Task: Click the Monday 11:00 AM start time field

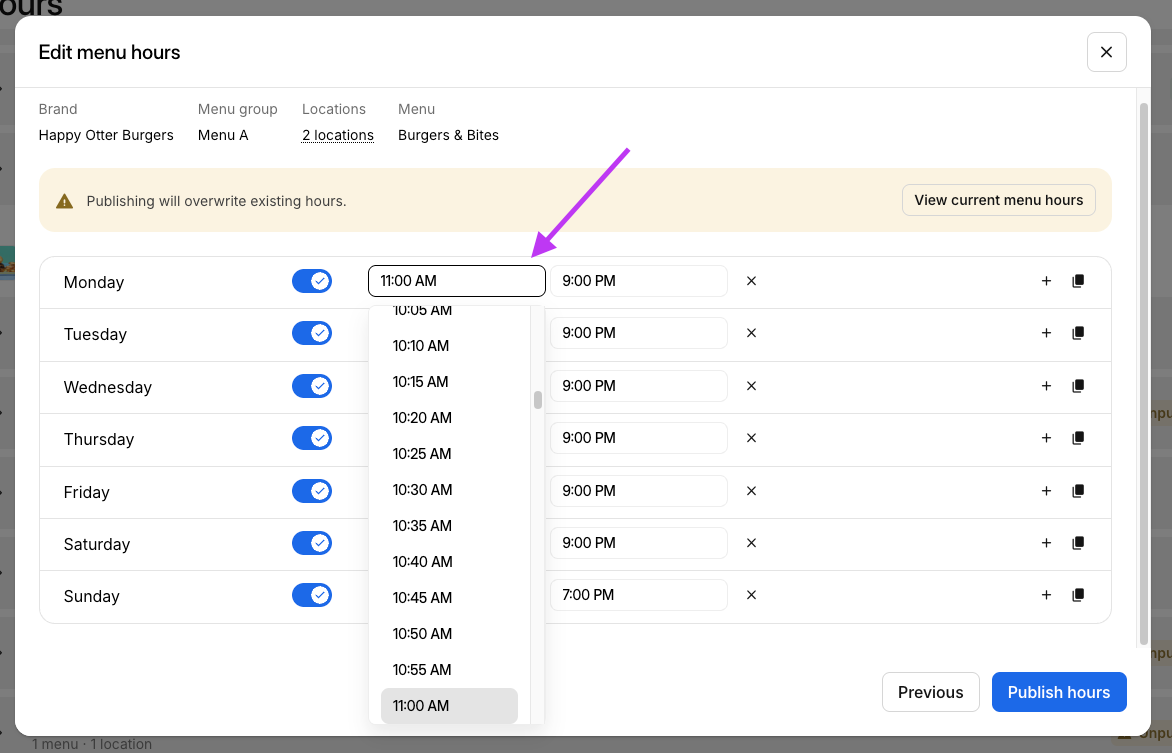Action: pyautogui.click(x=456, y=281)
